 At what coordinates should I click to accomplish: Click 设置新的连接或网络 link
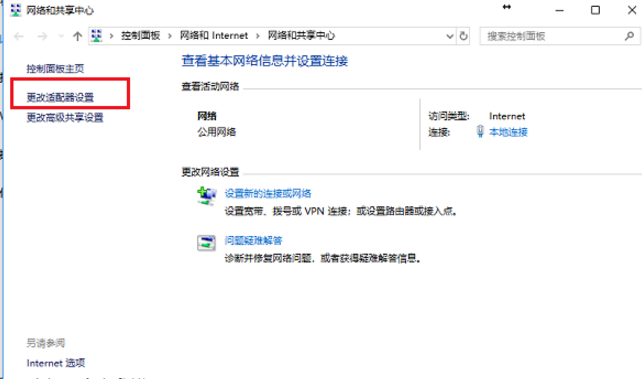pos(268,193)
